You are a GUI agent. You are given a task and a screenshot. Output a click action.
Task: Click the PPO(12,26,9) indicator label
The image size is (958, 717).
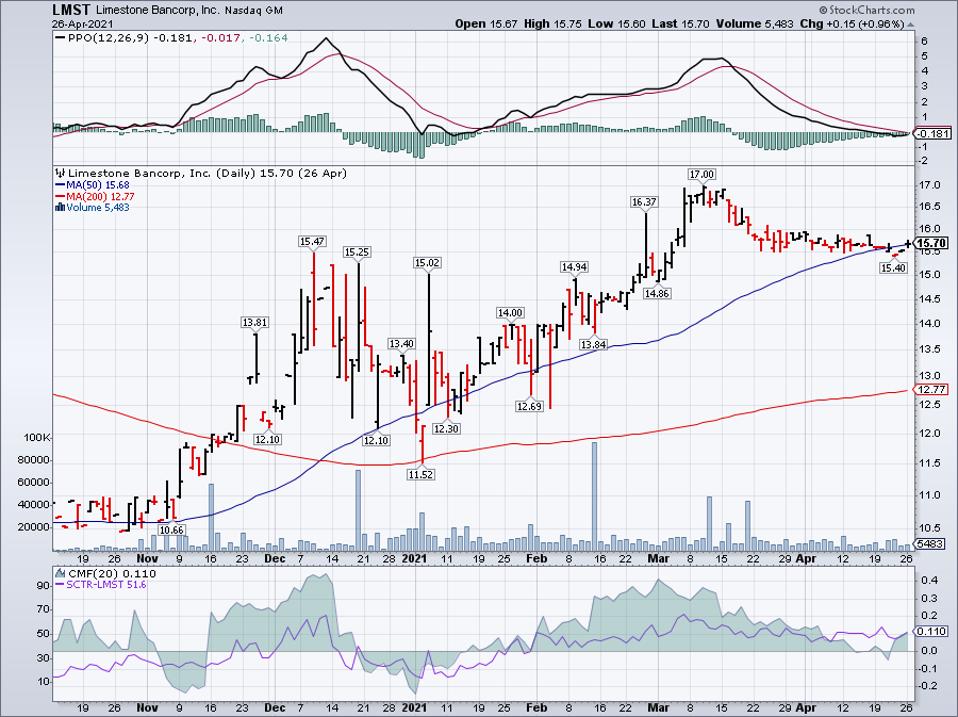(x=108, y=38)
